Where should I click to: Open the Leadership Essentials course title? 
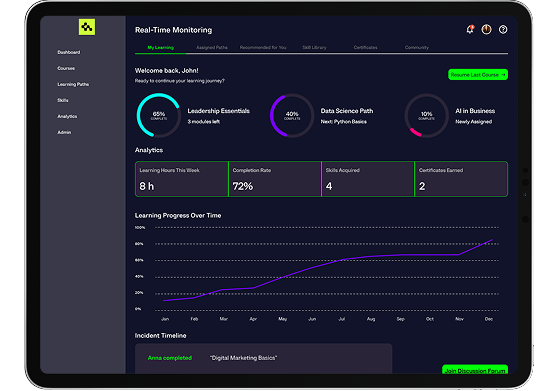219,111
